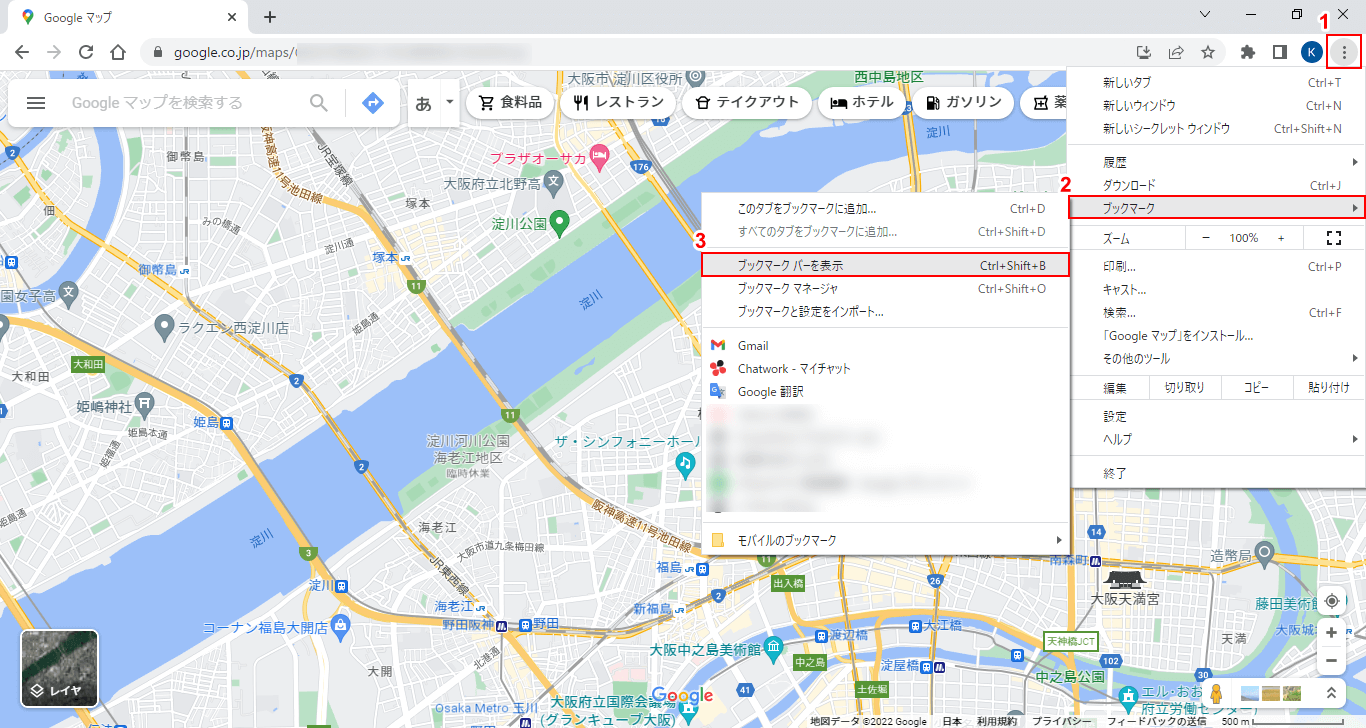This screenshot has height=728, width=1366.
Task: Open the extensions puzzle icon
Action: click(1247, 52)
